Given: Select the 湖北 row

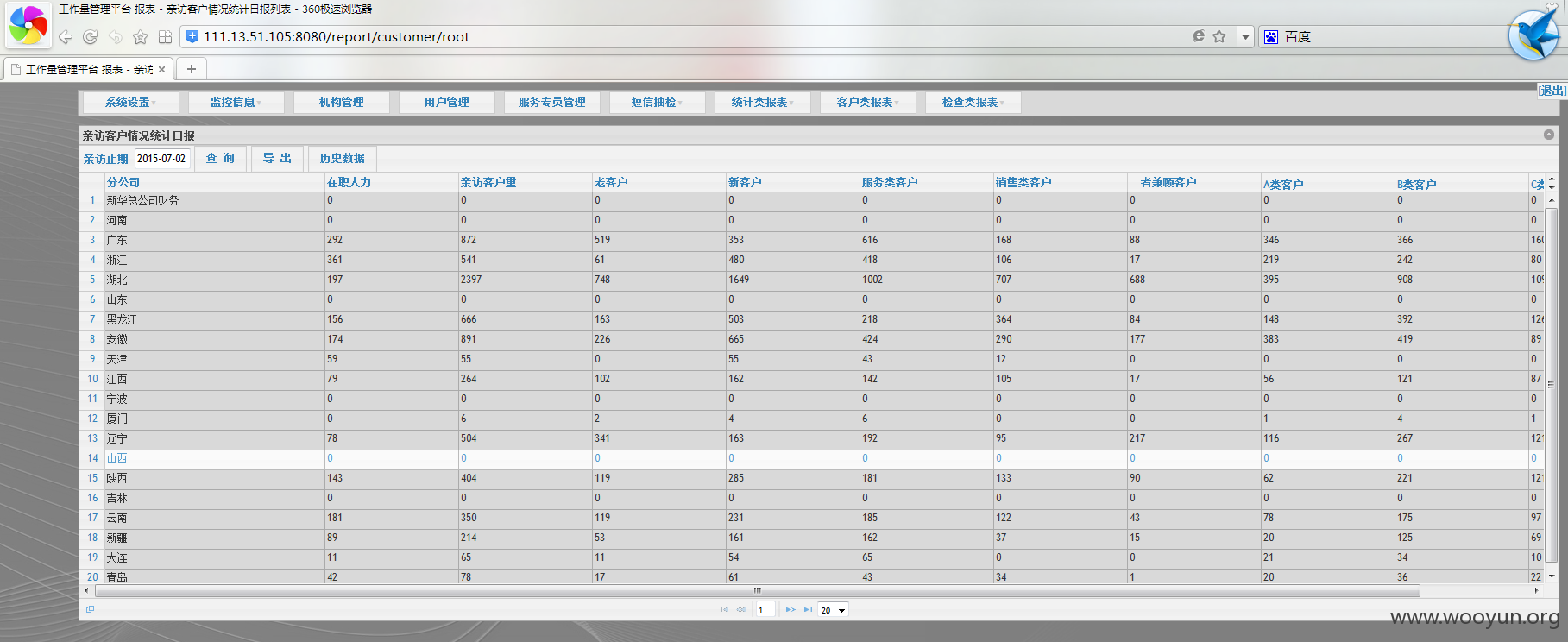Looking at the screenshot, I should click(x=811, y=280).
